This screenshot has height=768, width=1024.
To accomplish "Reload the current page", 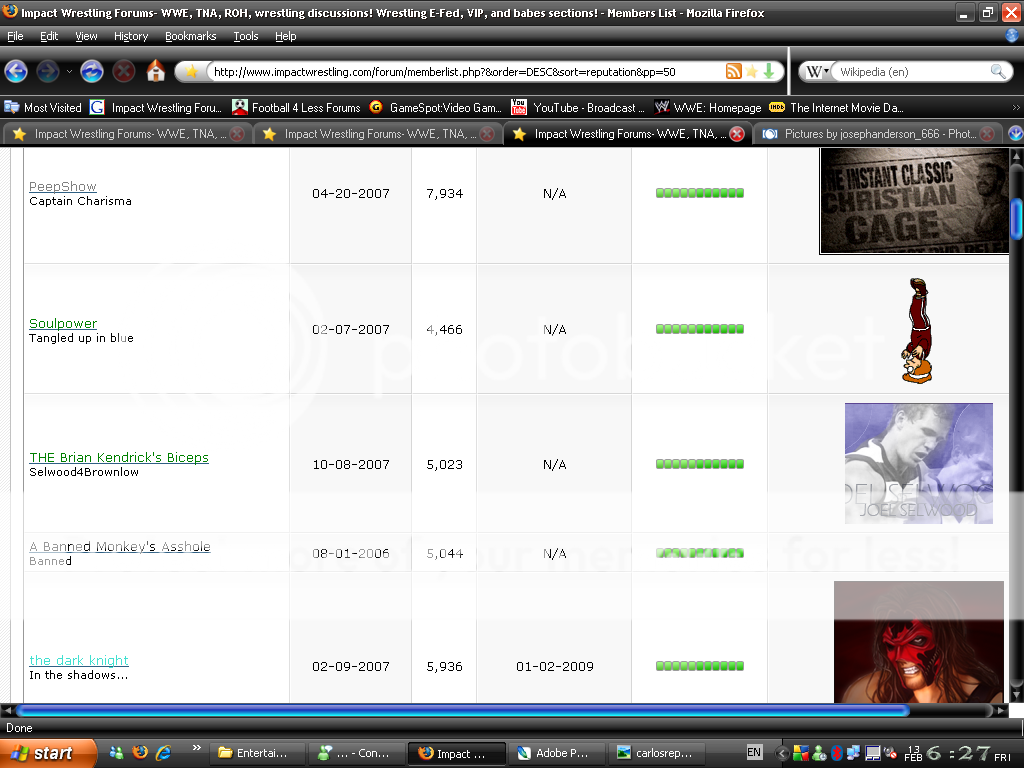I will click(x=92, y=71).
